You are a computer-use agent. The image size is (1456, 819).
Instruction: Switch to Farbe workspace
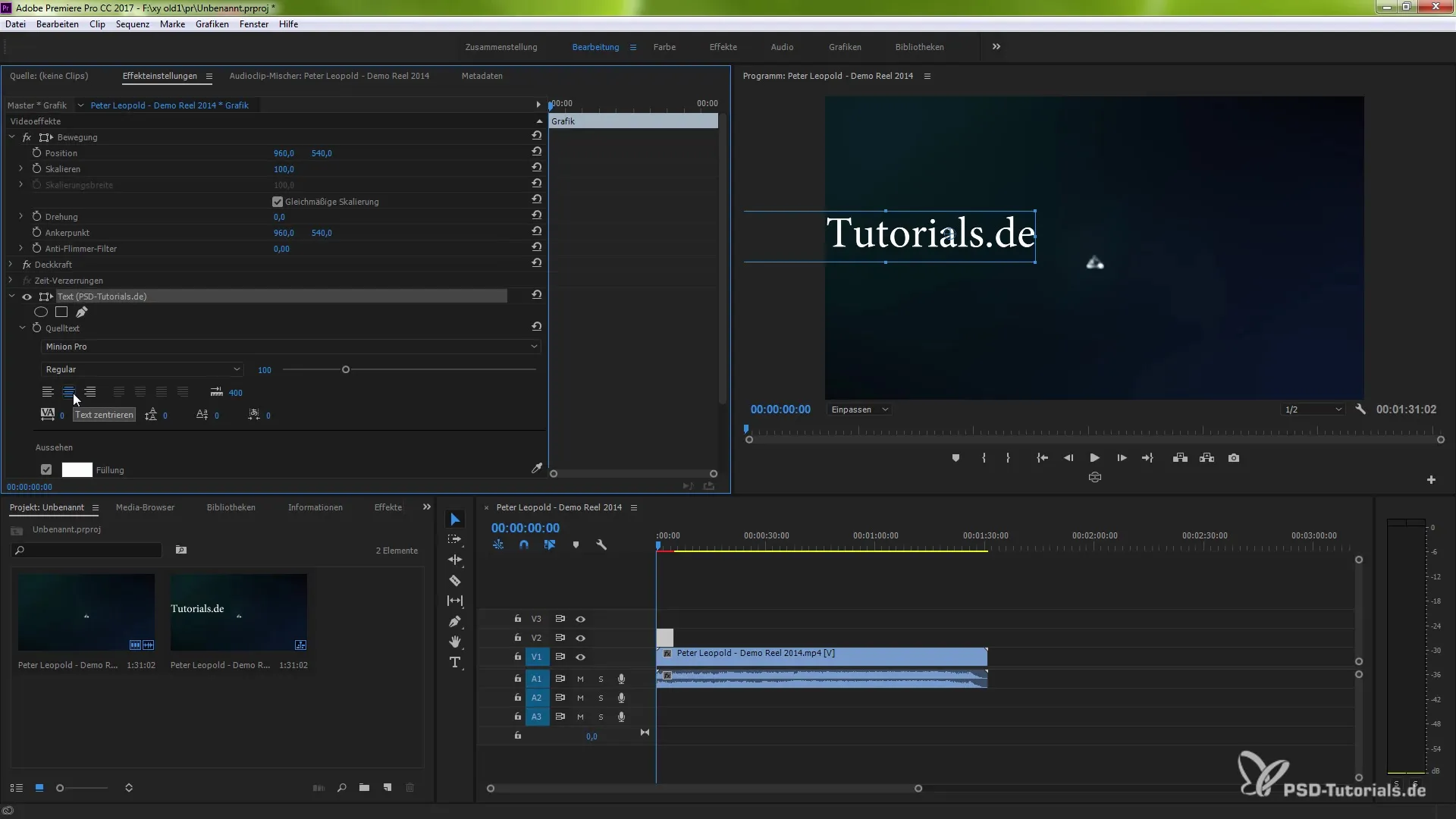click(664, 47)
